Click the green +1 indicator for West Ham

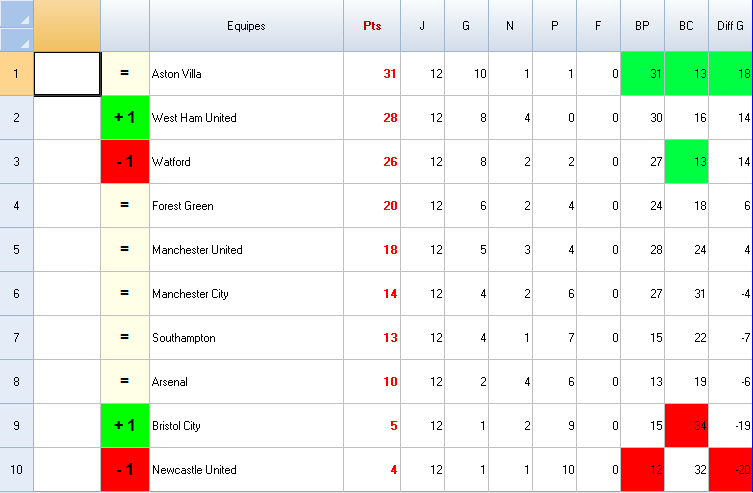125,118
